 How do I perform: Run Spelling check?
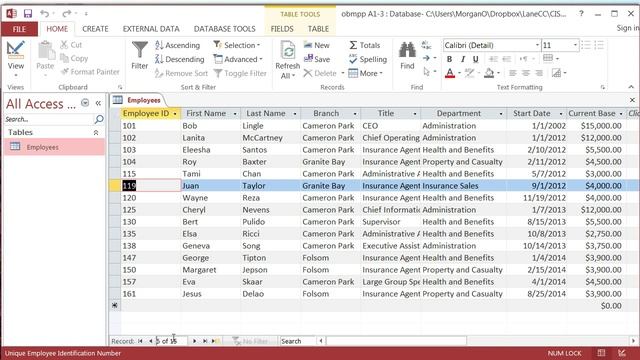pyautogui.click(x=368, y=59)
